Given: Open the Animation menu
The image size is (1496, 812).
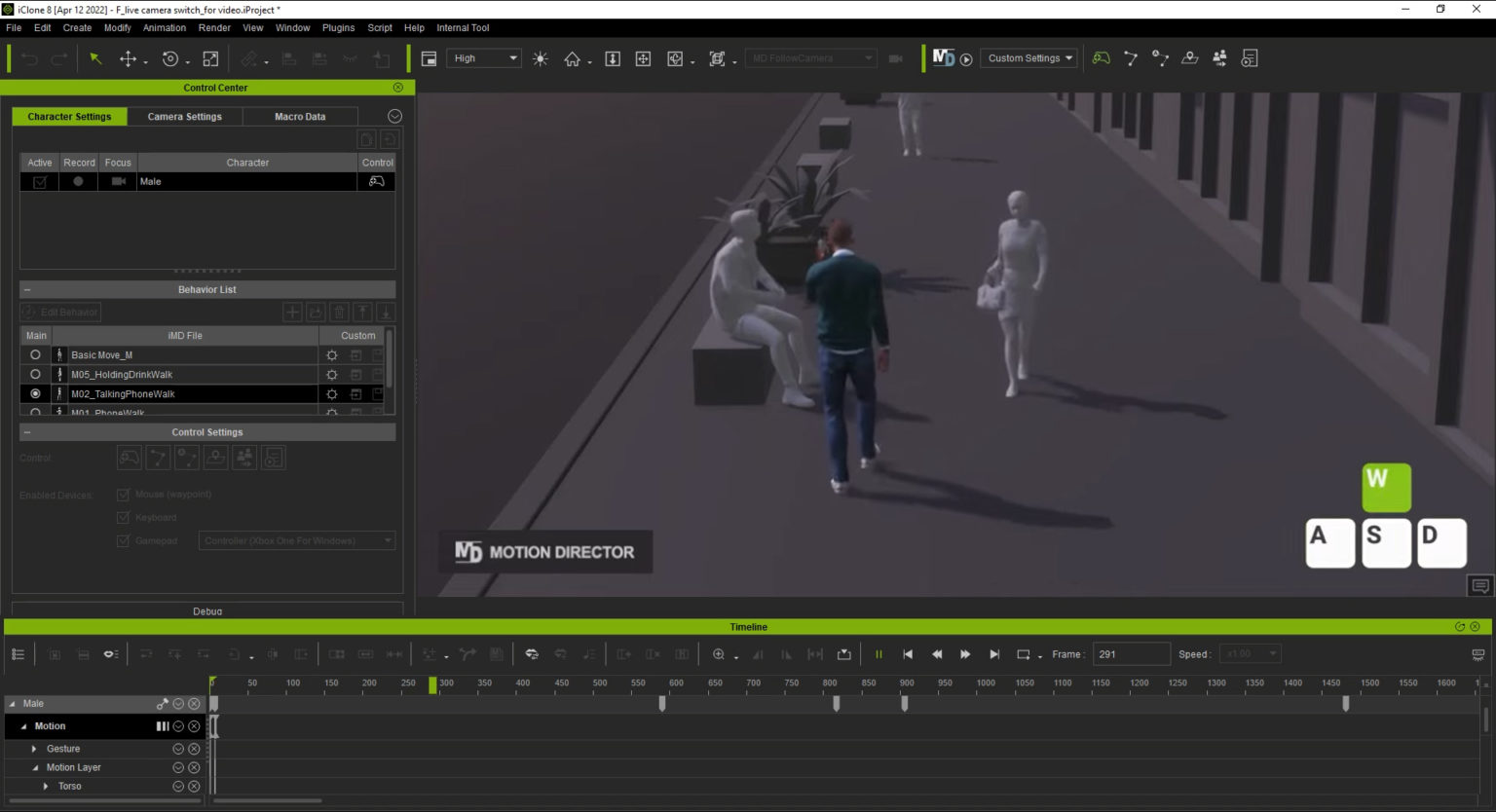Looking at the screenshot, I should [x=164, y=27].
